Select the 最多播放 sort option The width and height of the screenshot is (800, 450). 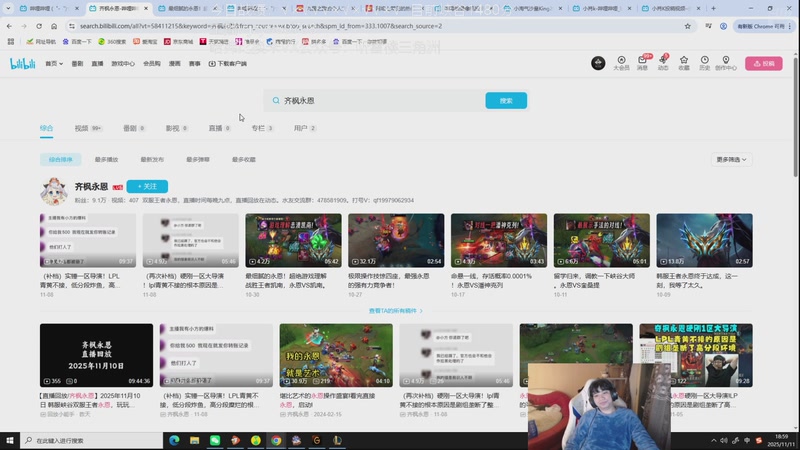click(106, 160)
